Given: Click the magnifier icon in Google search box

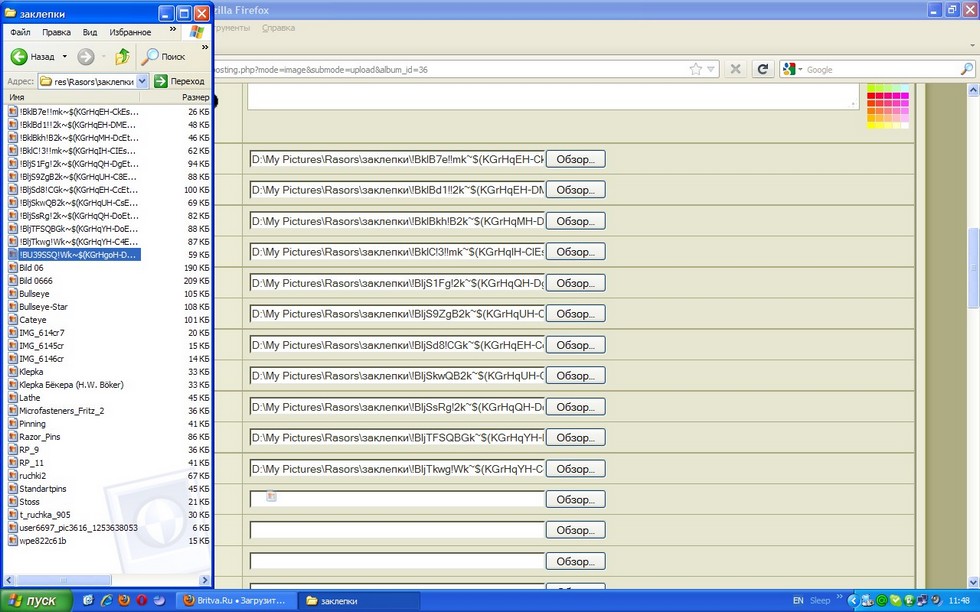Looking at the screenshot, I should (x=966, y=69).
